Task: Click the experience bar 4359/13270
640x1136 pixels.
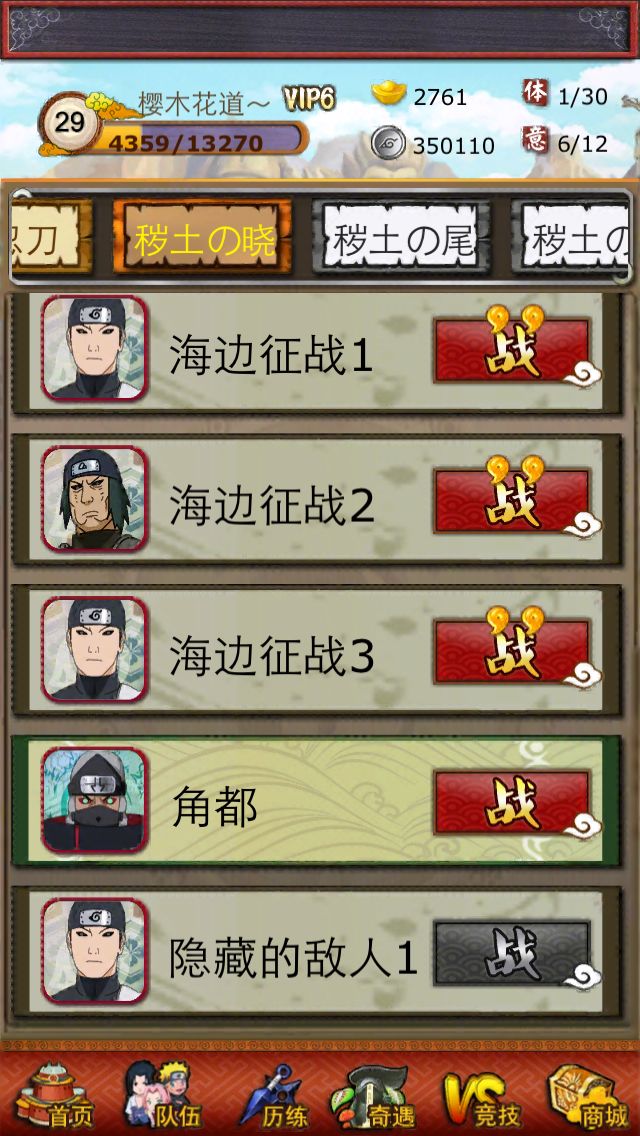Action: [x=197, y=139]
